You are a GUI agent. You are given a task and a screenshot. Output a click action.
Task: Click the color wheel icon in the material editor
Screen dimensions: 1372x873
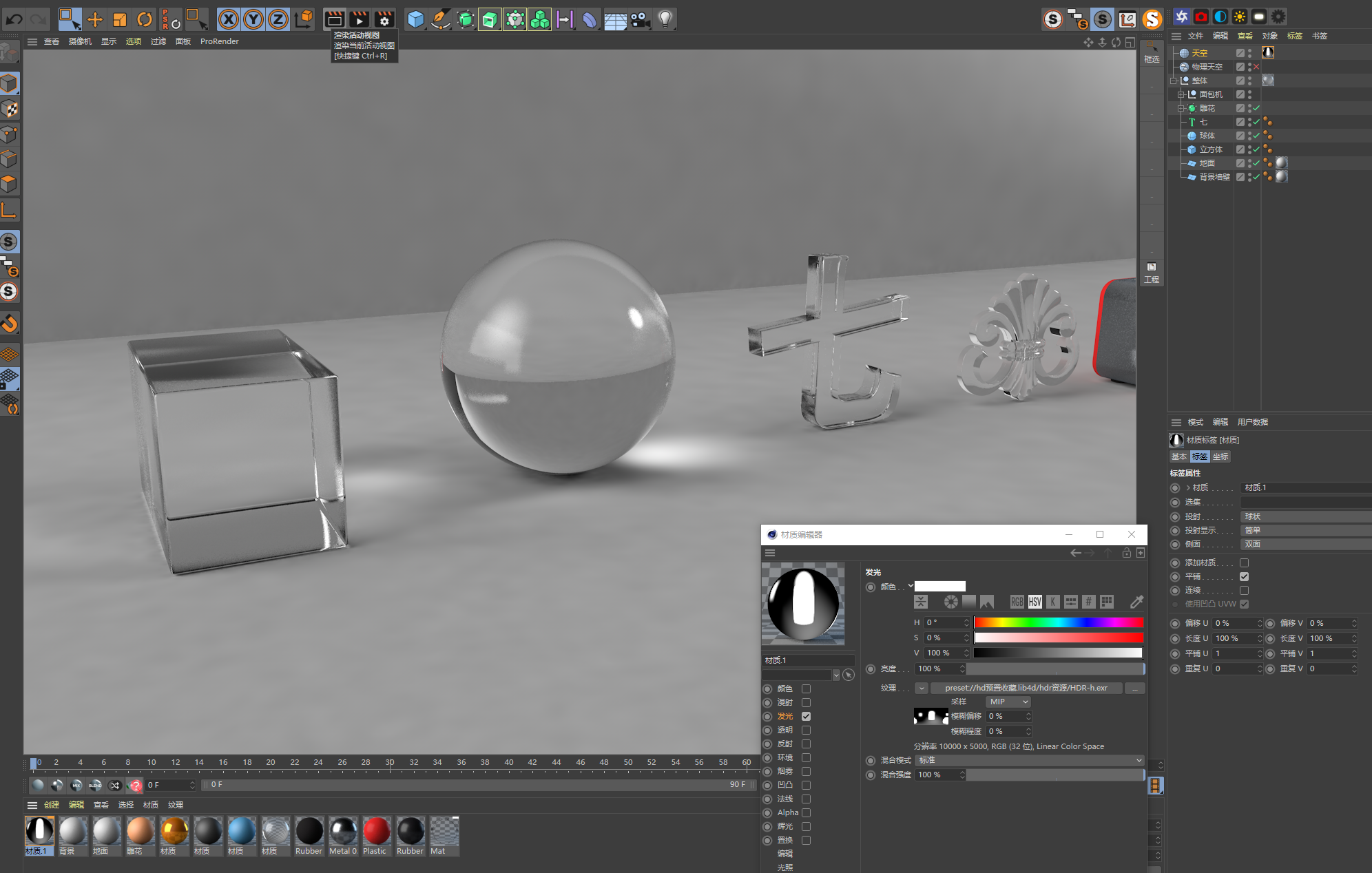[x=951, y=602]
